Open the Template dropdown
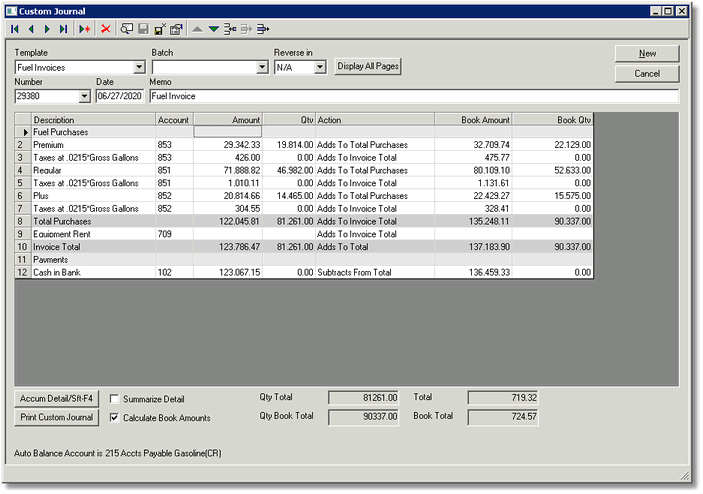 pos(139,68)
